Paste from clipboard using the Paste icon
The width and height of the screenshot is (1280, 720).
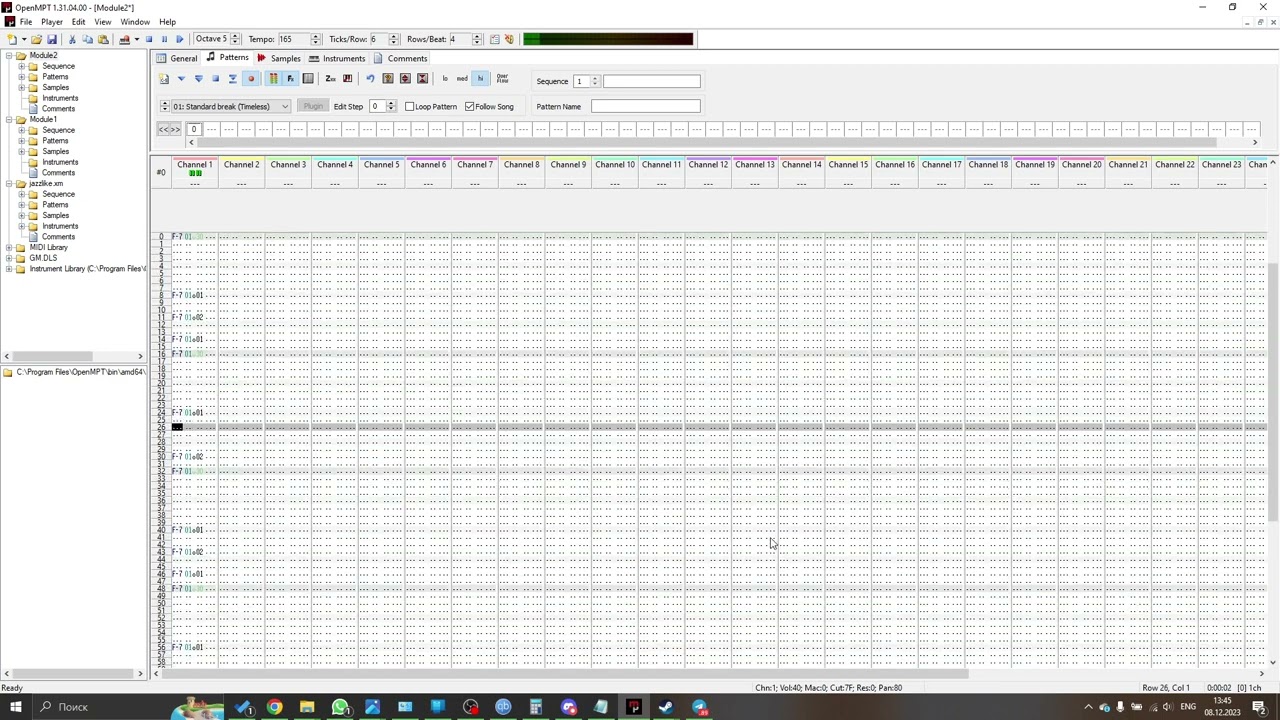[x=103, y=39]
